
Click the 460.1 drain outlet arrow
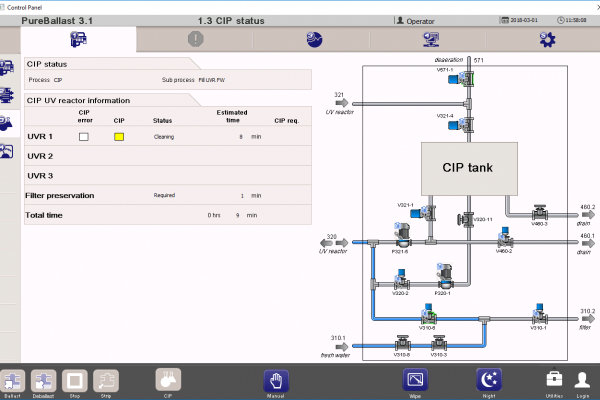point(588,243)
